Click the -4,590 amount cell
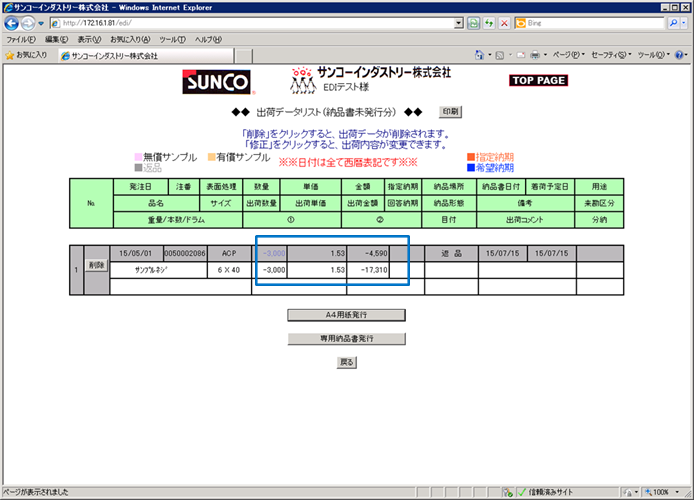The image size is (694, 500). click(x=368, y=254)
